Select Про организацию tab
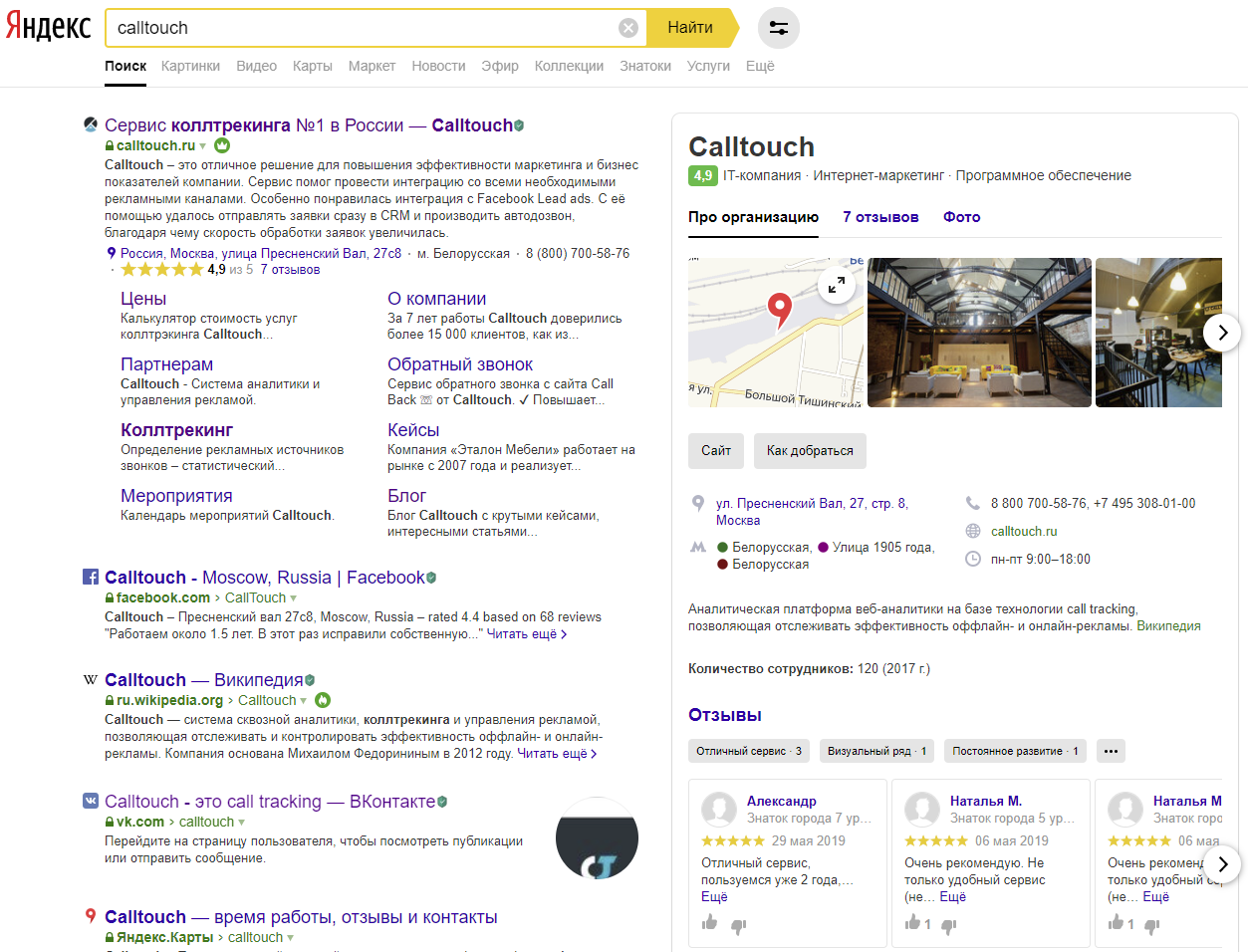The height and width of the screenshot is (952, 1248). 753,217
